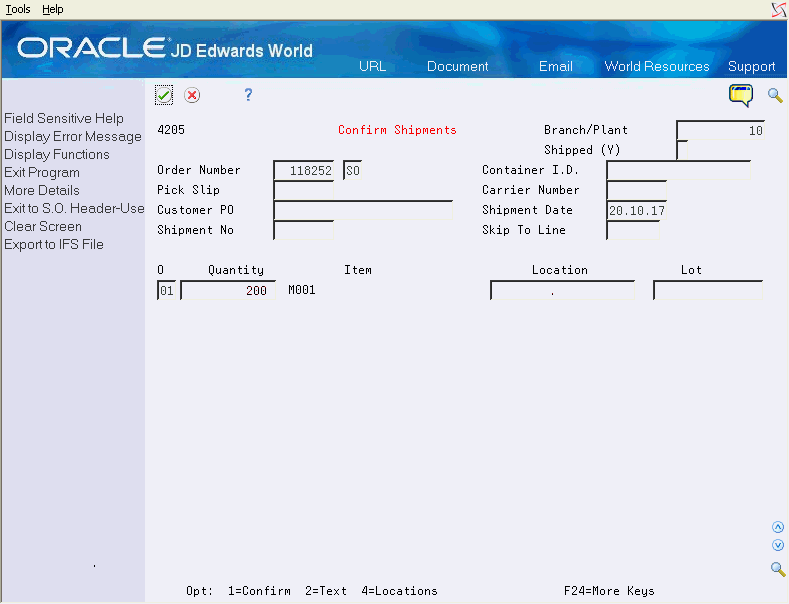Click the F24=More Keys text
Viewport: 789px width, 604px height.
point(609,591)
